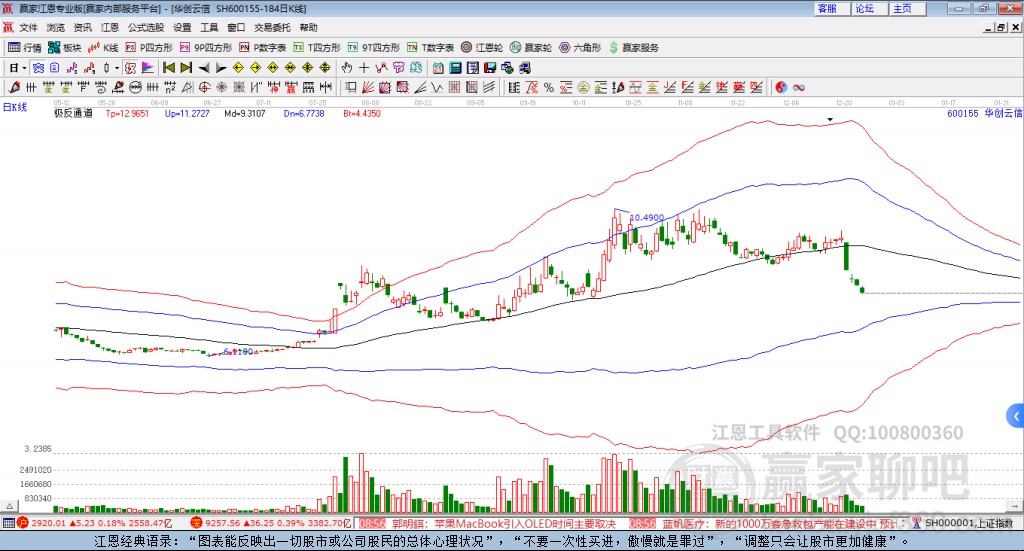The height and width of the screenshot is (551, 1024).
Task: Select the zigzag wave line tool
Action: click(x=437, y=87)
